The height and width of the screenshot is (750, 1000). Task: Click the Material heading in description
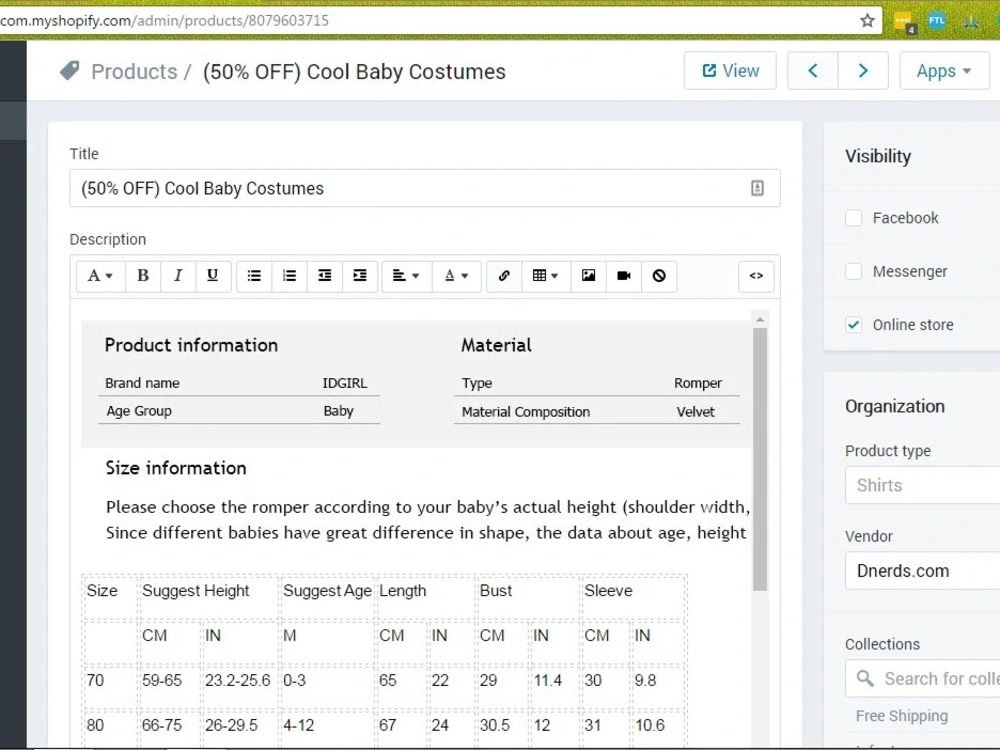496,345
